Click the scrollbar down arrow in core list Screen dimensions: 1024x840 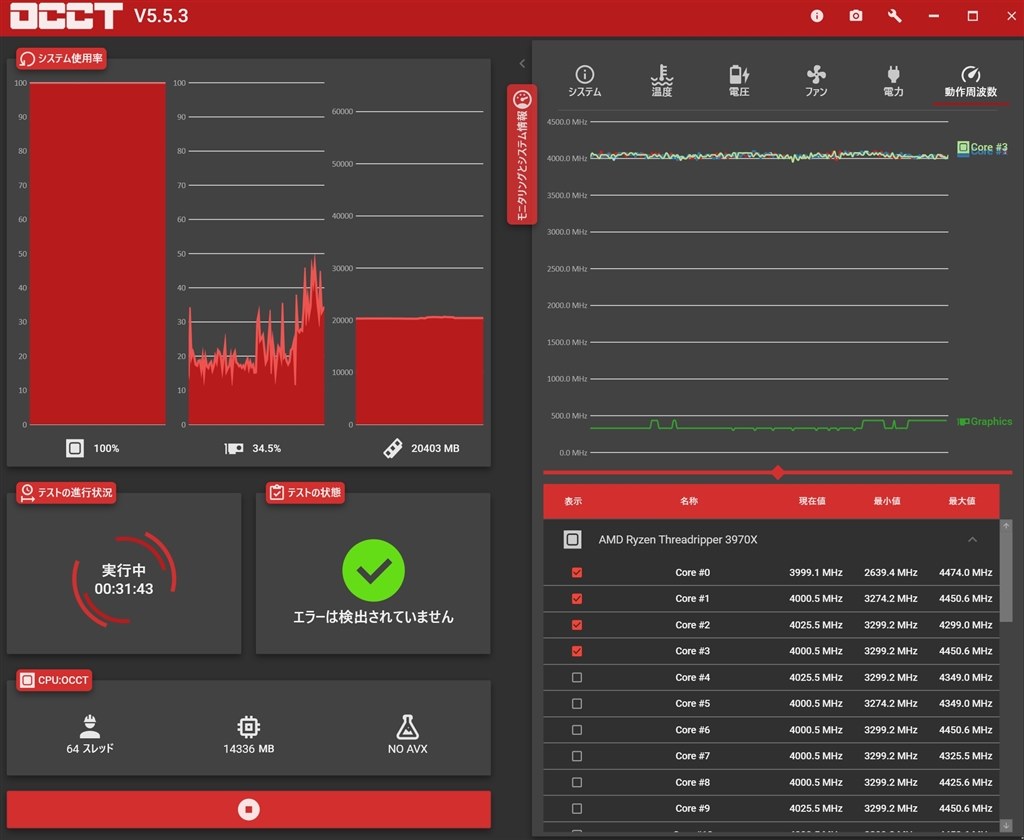1006,826
